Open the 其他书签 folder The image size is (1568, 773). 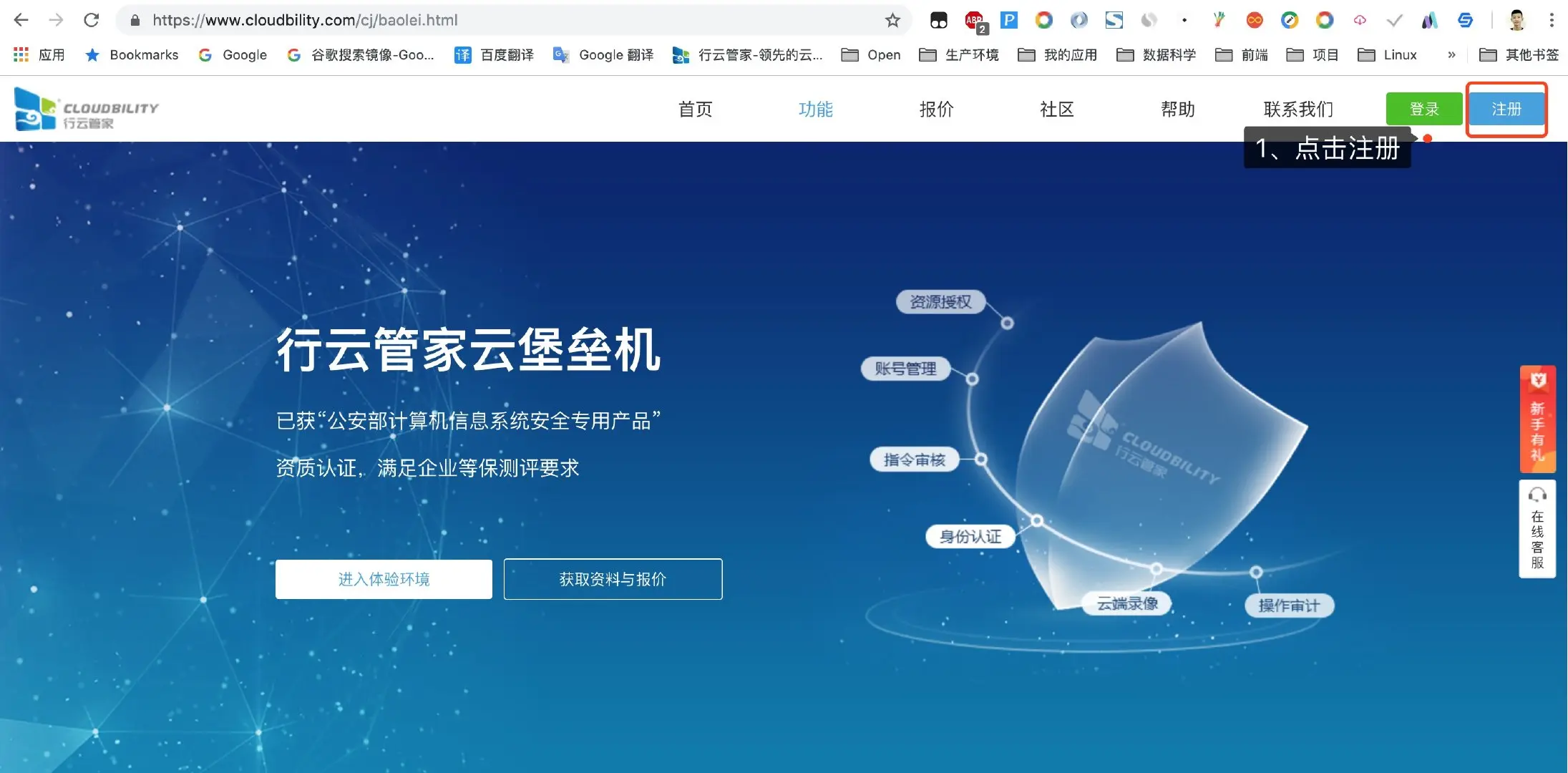click(x=1519, y=55)
